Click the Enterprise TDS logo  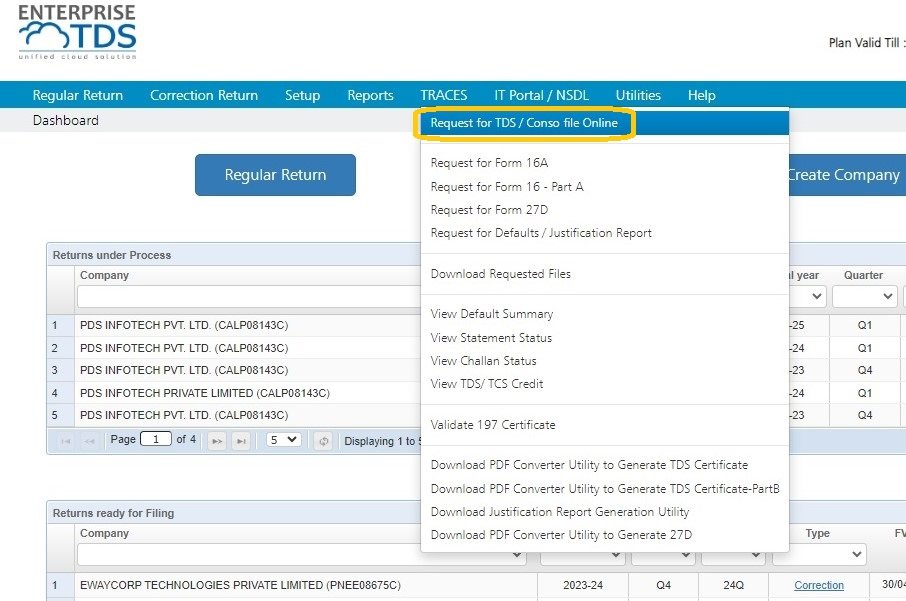point(78,33)
